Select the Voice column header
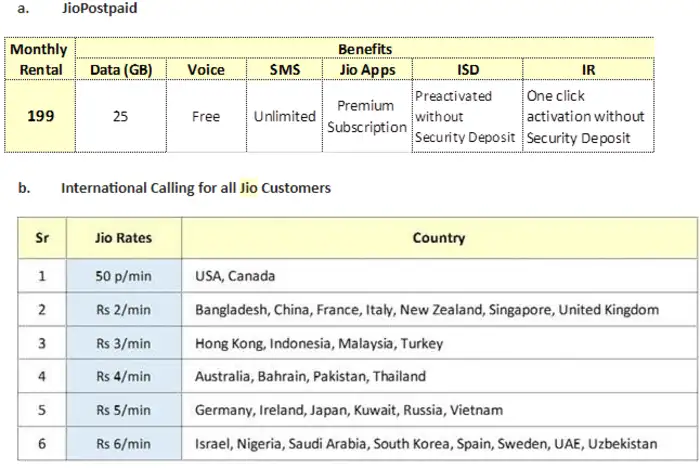The width and height of the screenshot is (700, 468). point(206,69)
